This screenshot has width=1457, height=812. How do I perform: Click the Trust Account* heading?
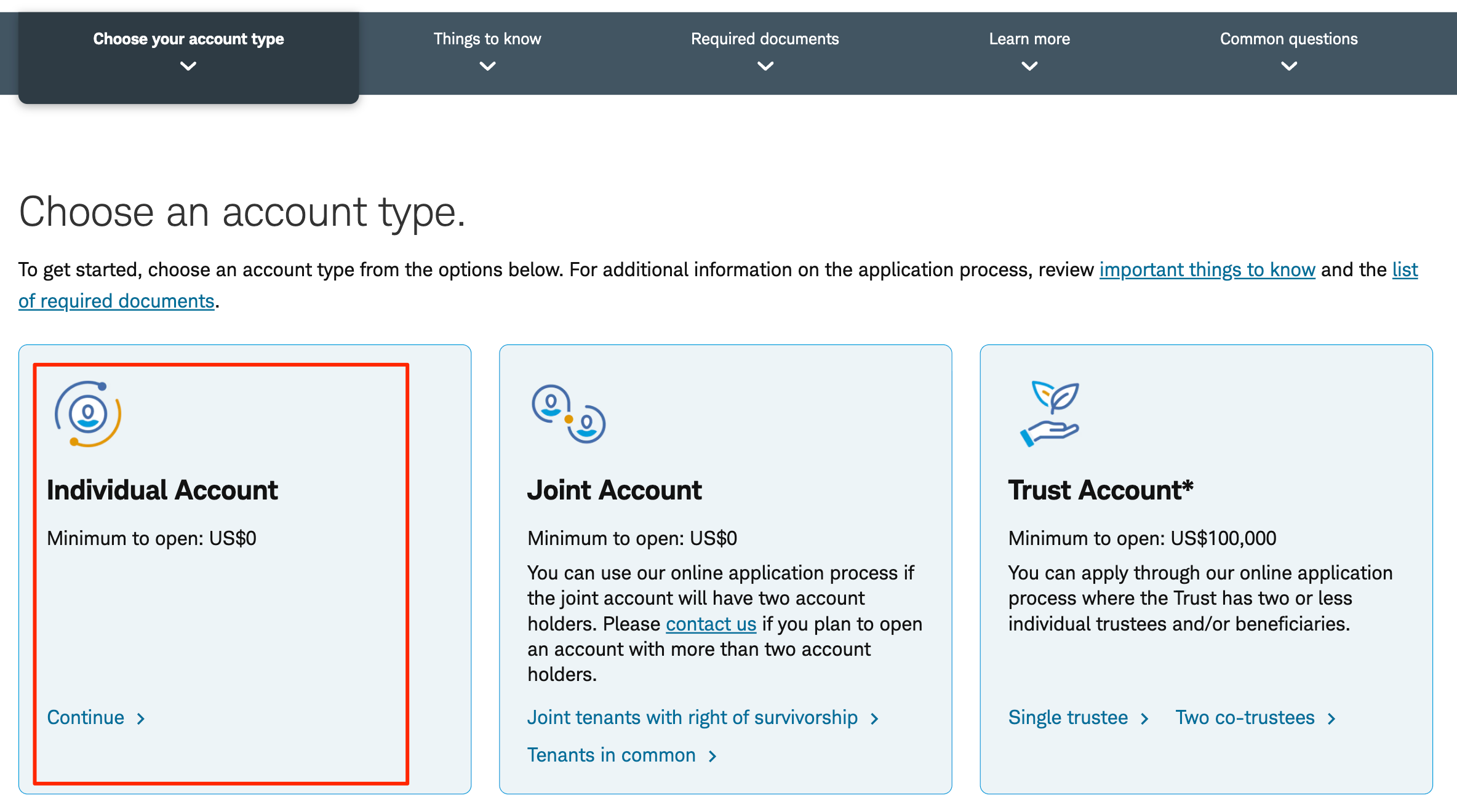click(x=1100, y=490)
